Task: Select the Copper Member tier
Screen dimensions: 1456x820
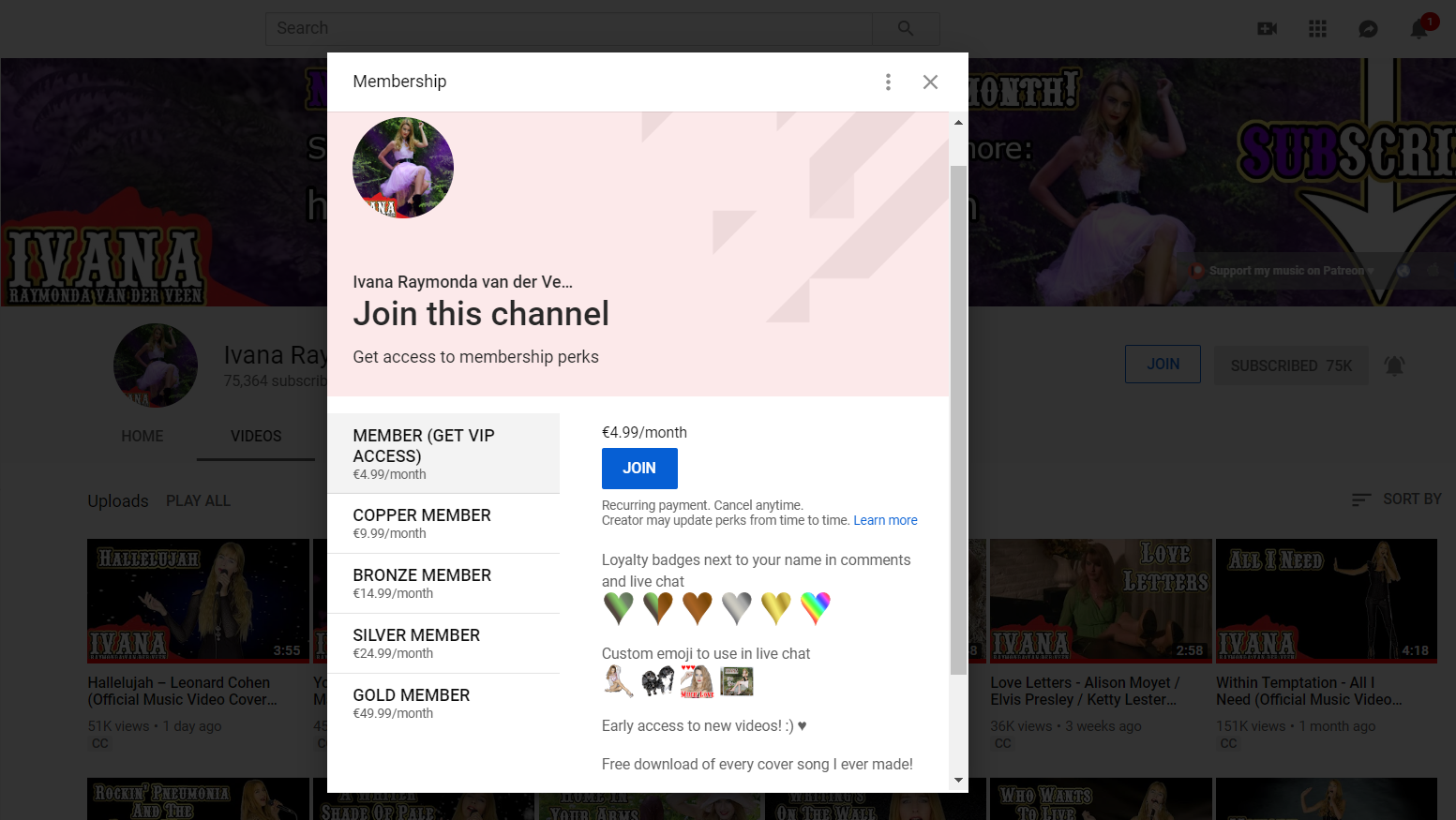Action: 443,523
